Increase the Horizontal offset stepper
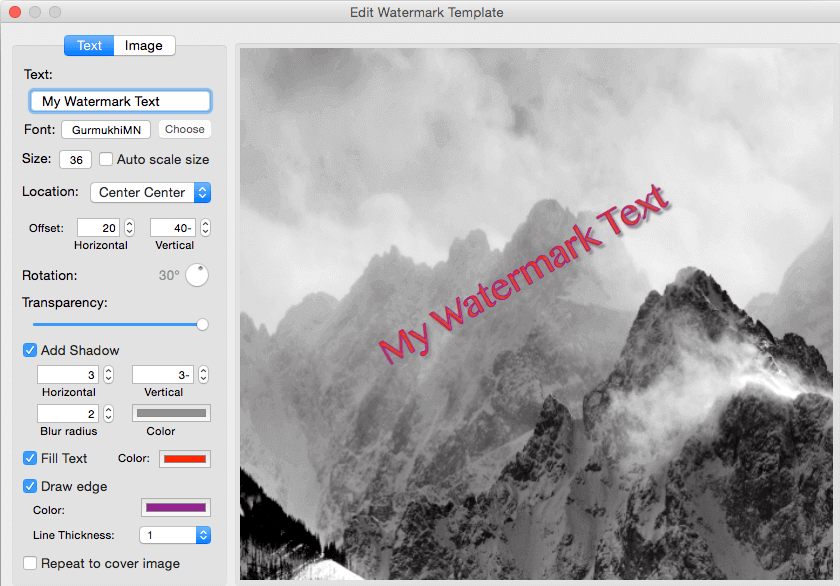The width and height of the screenshot is (840, 586). coord(129,223)
